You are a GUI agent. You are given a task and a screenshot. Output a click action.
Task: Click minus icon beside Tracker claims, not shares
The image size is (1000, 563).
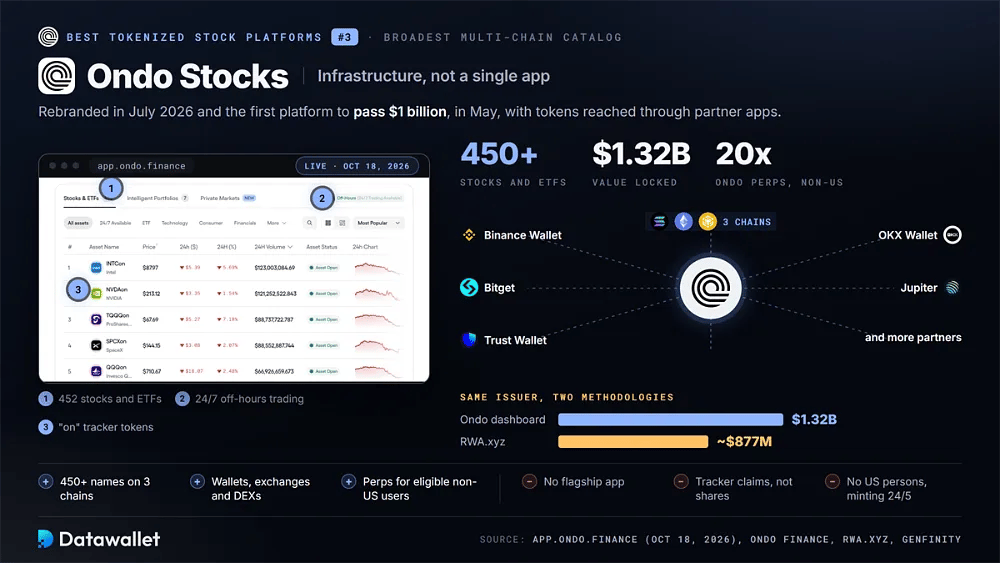coord(681,482)
